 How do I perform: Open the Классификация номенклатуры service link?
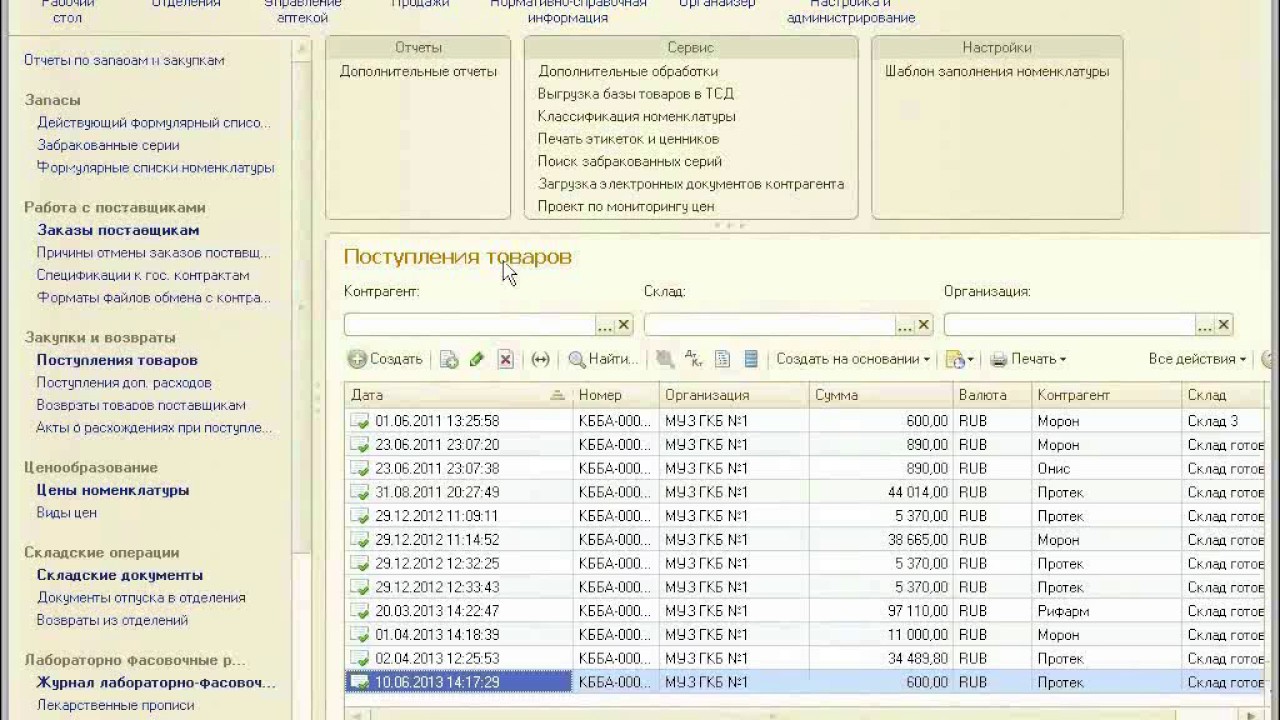coord(636,116)
